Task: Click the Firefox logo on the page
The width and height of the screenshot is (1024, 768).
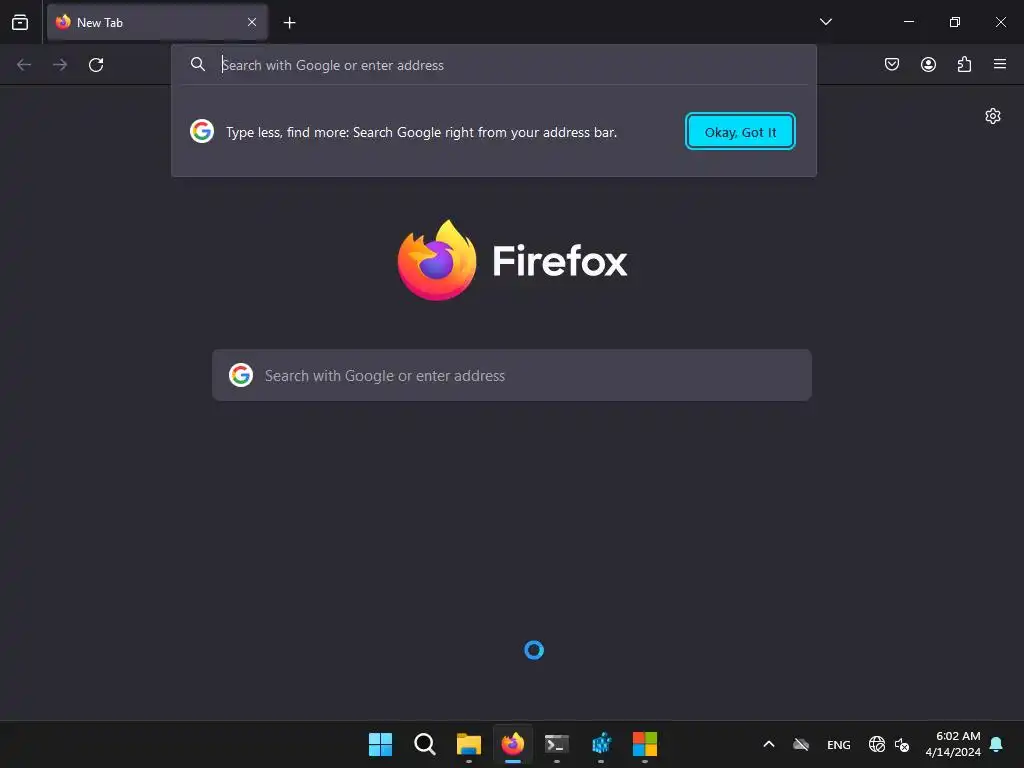Action: click(x=513, y=260)
